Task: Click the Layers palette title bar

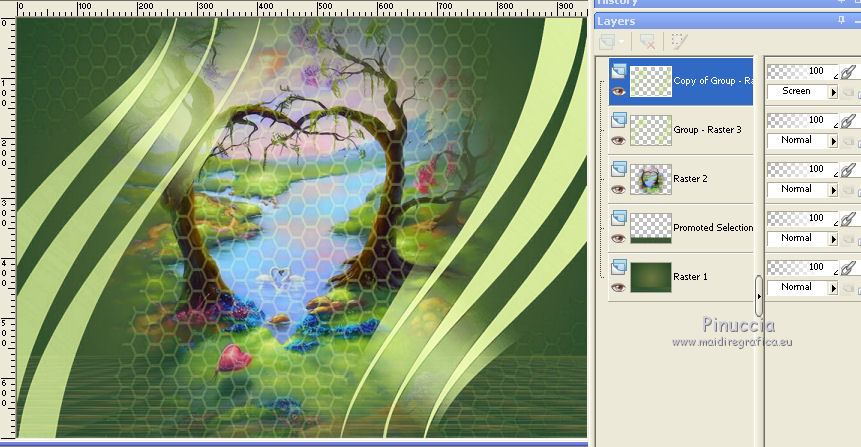Action: click(x=727, y=21)
